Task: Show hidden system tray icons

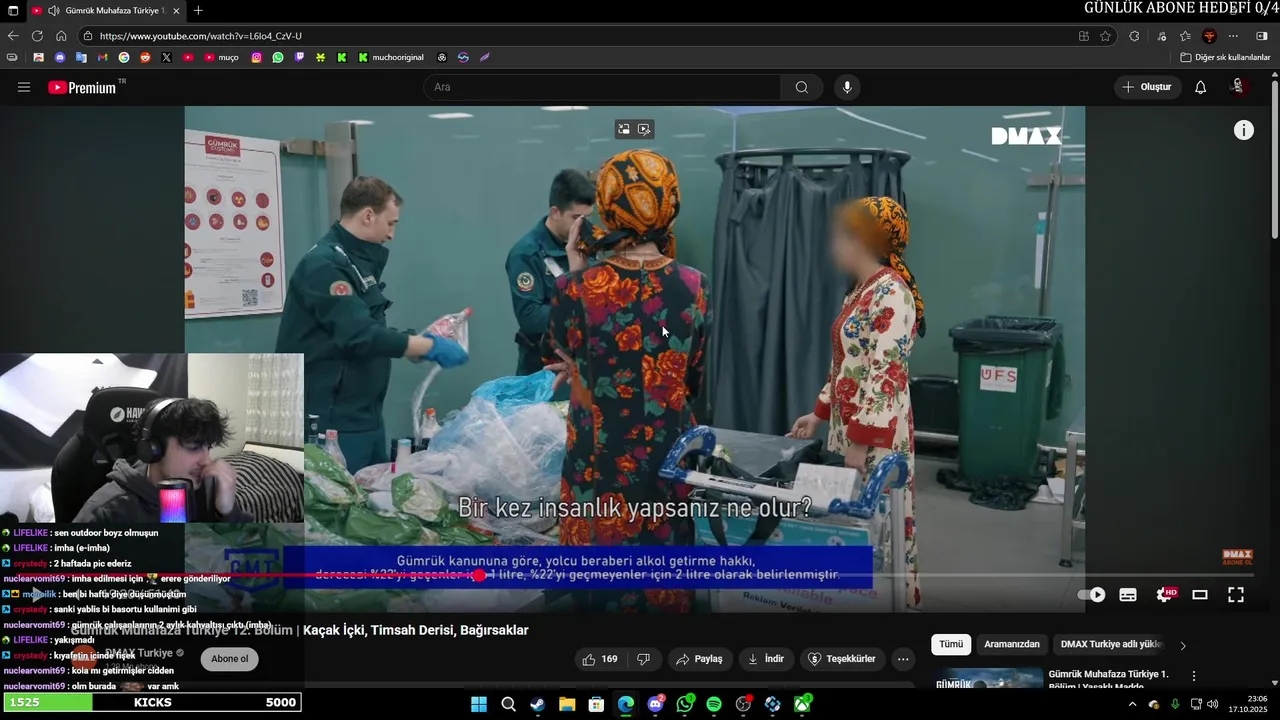Action: pyautogui.click(x=1132, y=704)
